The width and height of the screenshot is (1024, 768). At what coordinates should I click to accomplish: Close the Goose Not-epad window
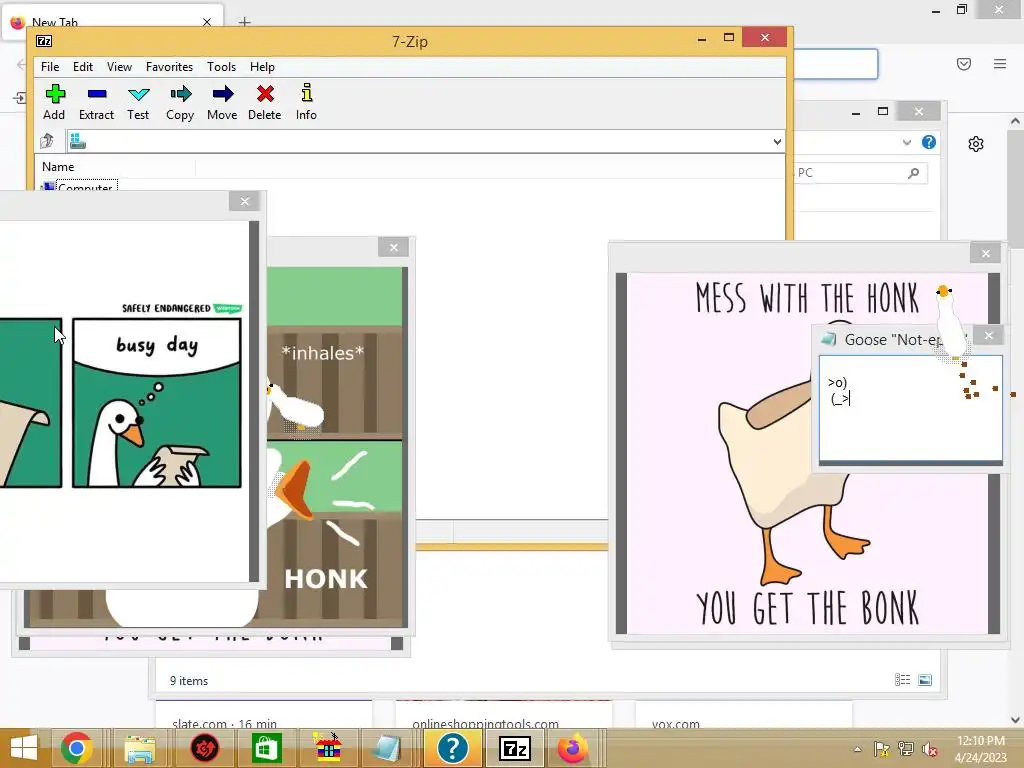(989, 336)
